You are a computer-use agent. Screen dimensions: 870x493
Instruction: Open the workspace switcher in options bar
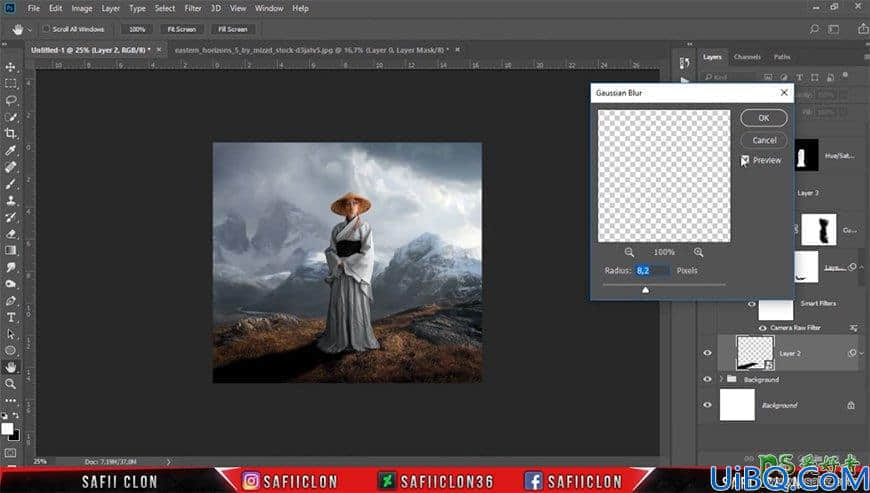pyautogui.click(x=833, y=29)
